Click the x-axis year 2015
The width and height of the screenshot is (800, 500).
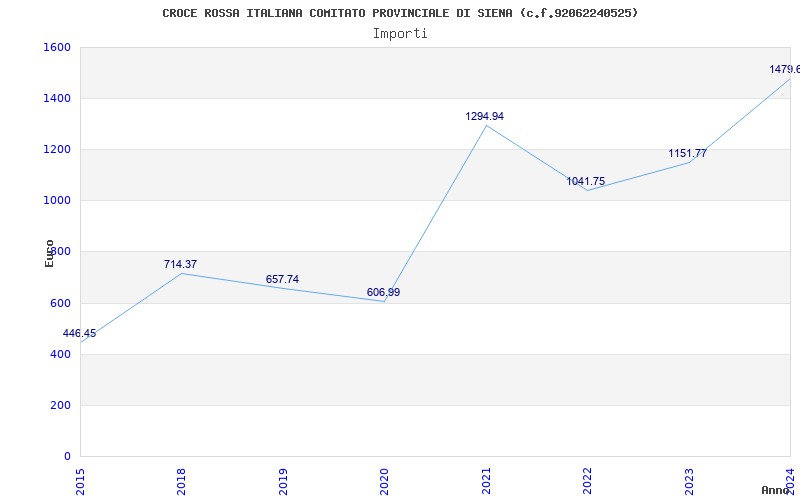pyautogui.click(x=80, y=481)
